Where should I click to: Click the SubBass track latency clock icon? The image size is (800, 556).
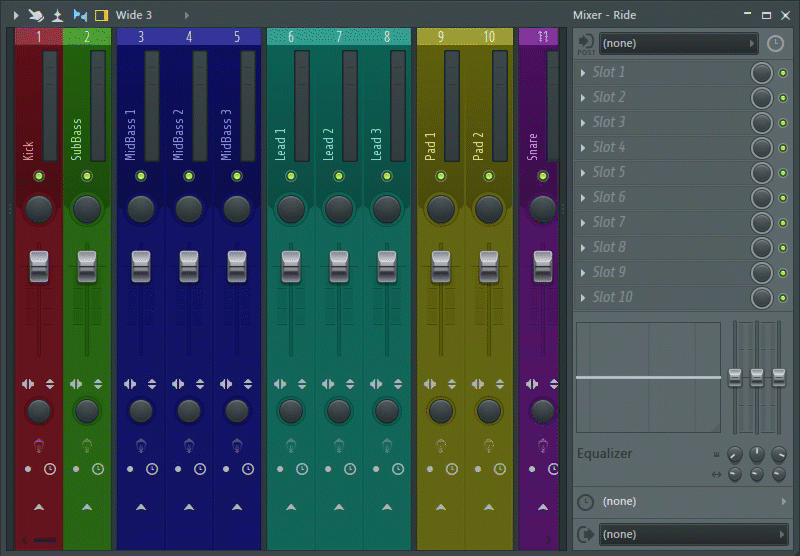(98, 468)
